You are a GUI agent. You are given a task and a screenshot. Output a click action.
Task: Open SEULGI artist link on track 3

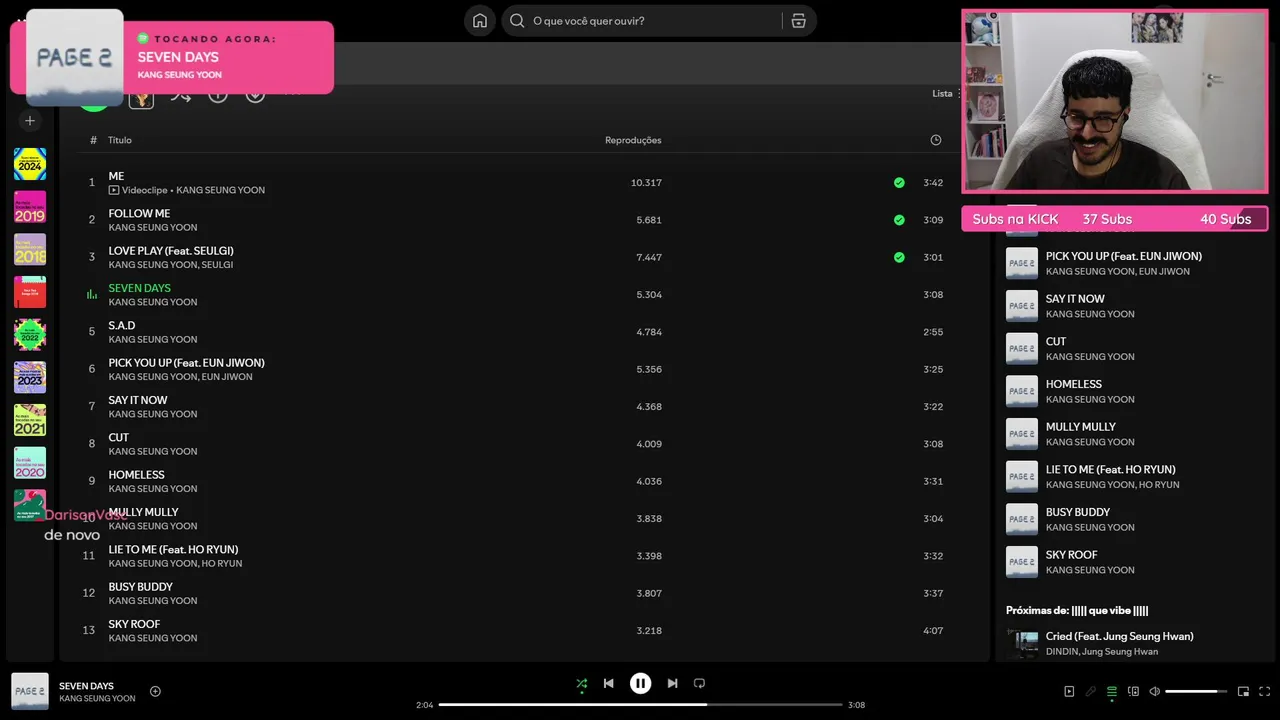tap(217, 265)
